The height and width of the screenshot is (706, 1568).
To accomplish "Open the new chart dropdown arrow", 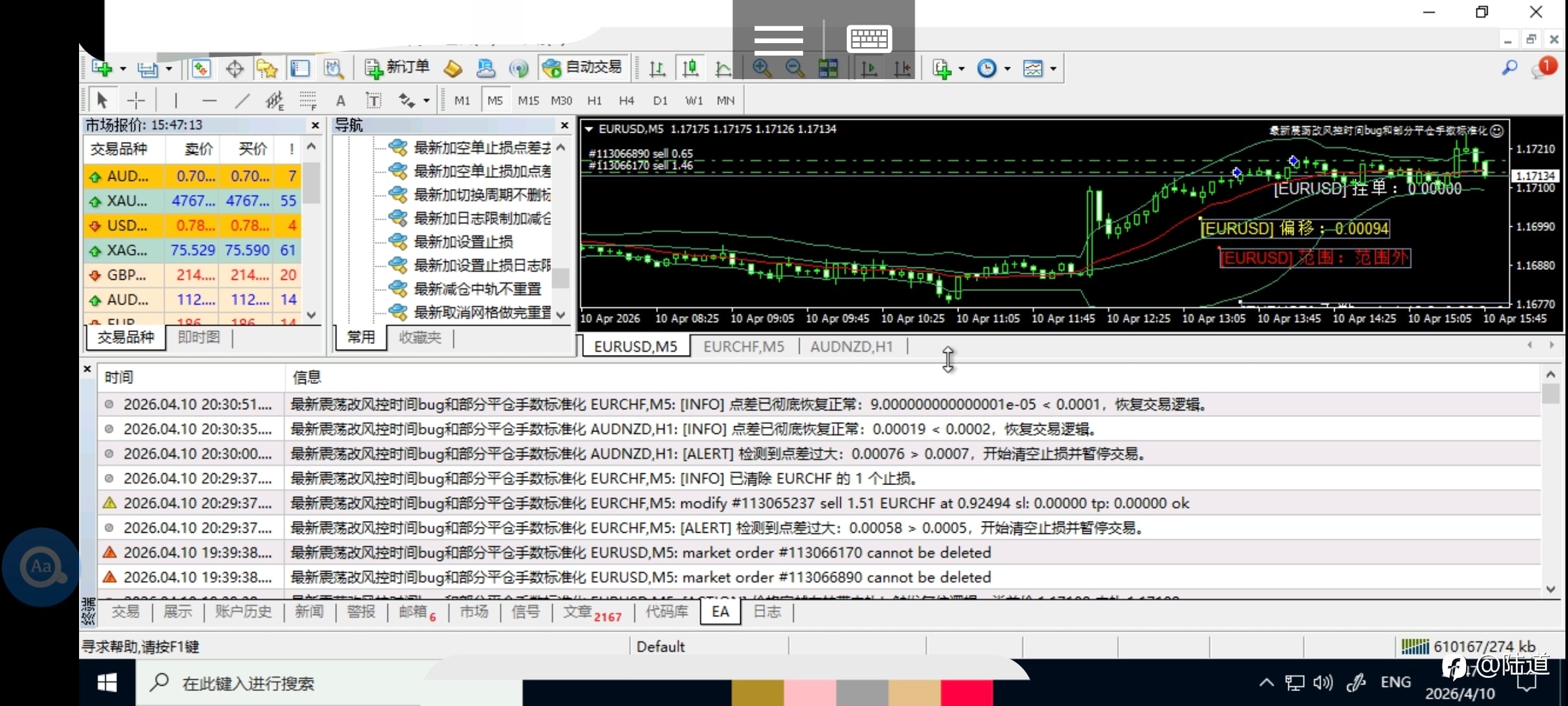I will click(122, 69).
